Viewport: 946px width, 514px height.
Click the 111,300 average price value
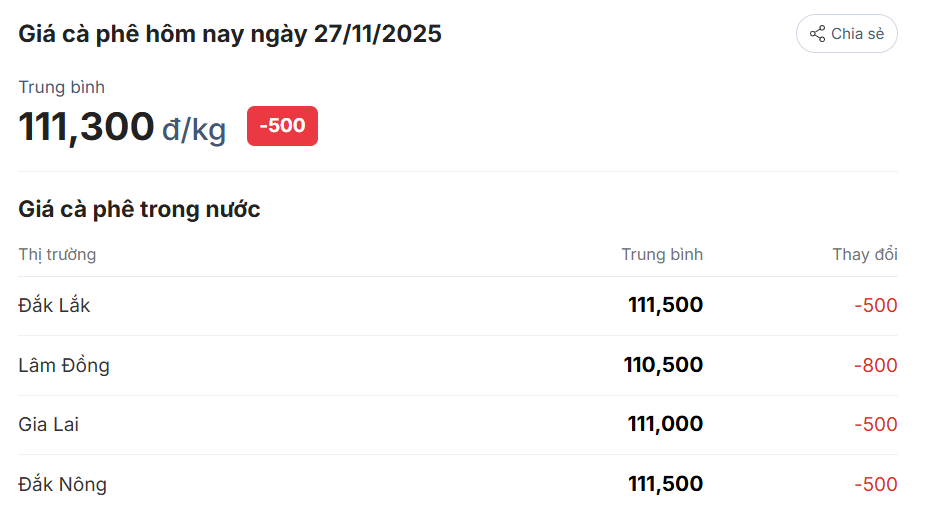[87, 127]
